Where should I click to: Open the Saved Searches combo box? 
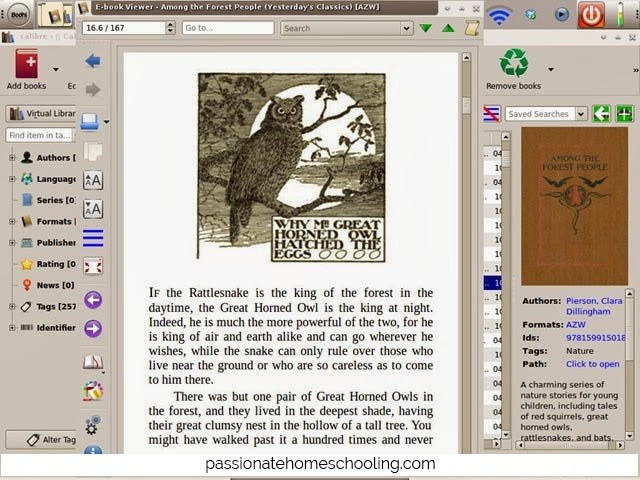tap(546, 114)
